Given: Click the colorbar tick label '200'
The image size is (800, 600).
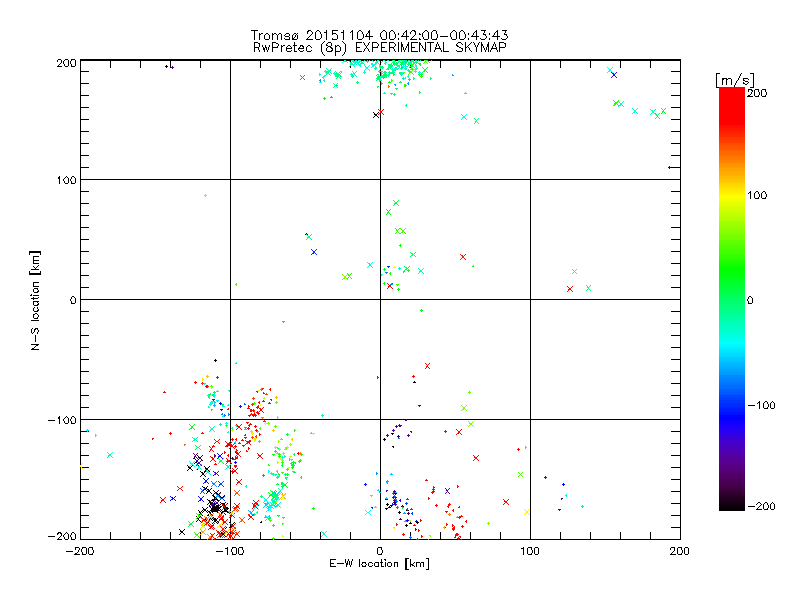Looking at the screenshot, I should [757, 93].
